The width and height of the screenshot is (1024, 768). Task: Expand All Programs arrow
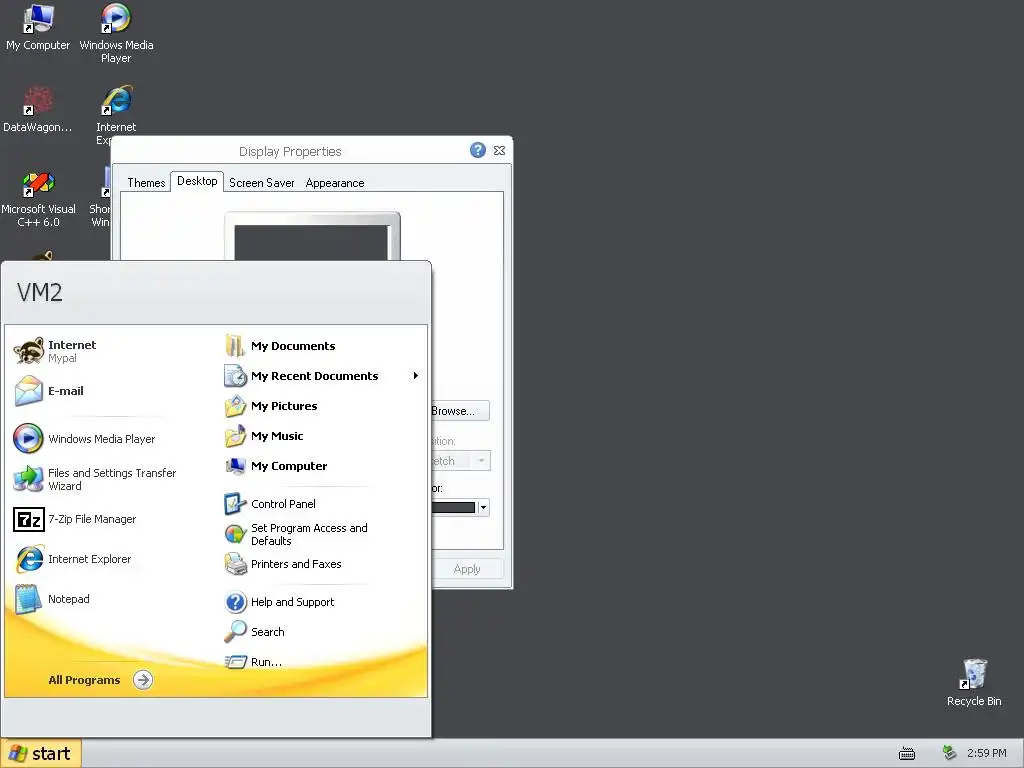[x=143, y=680]
